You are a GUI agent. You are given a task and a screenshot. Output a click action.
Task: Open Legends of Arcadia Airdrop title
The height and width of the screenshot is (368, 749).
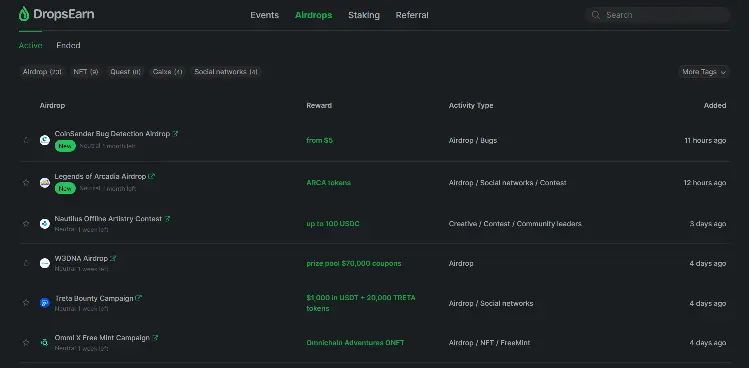coord(100,176)
